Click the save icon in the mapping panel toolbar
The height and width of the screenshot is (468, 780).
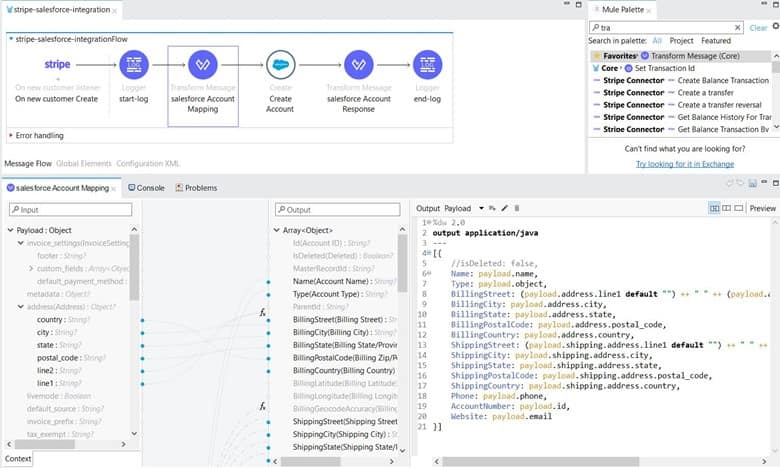coord(753,184)
